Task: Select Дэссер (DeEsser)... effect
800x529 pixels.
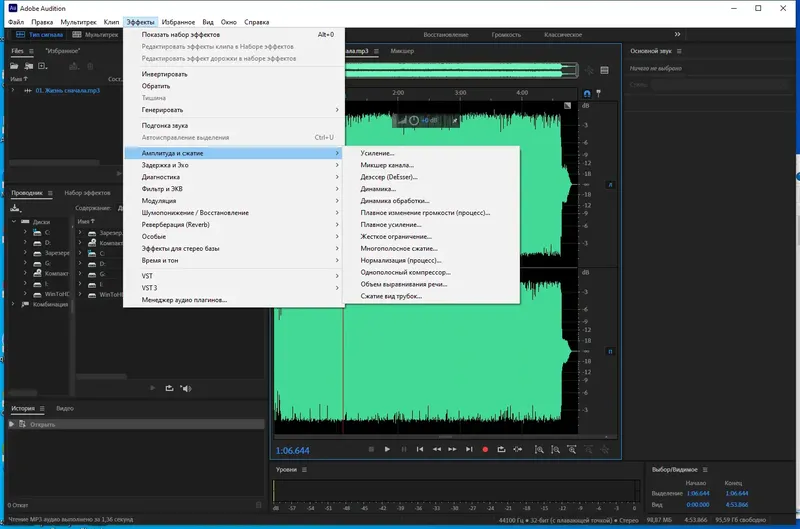Action: [432, 177]
